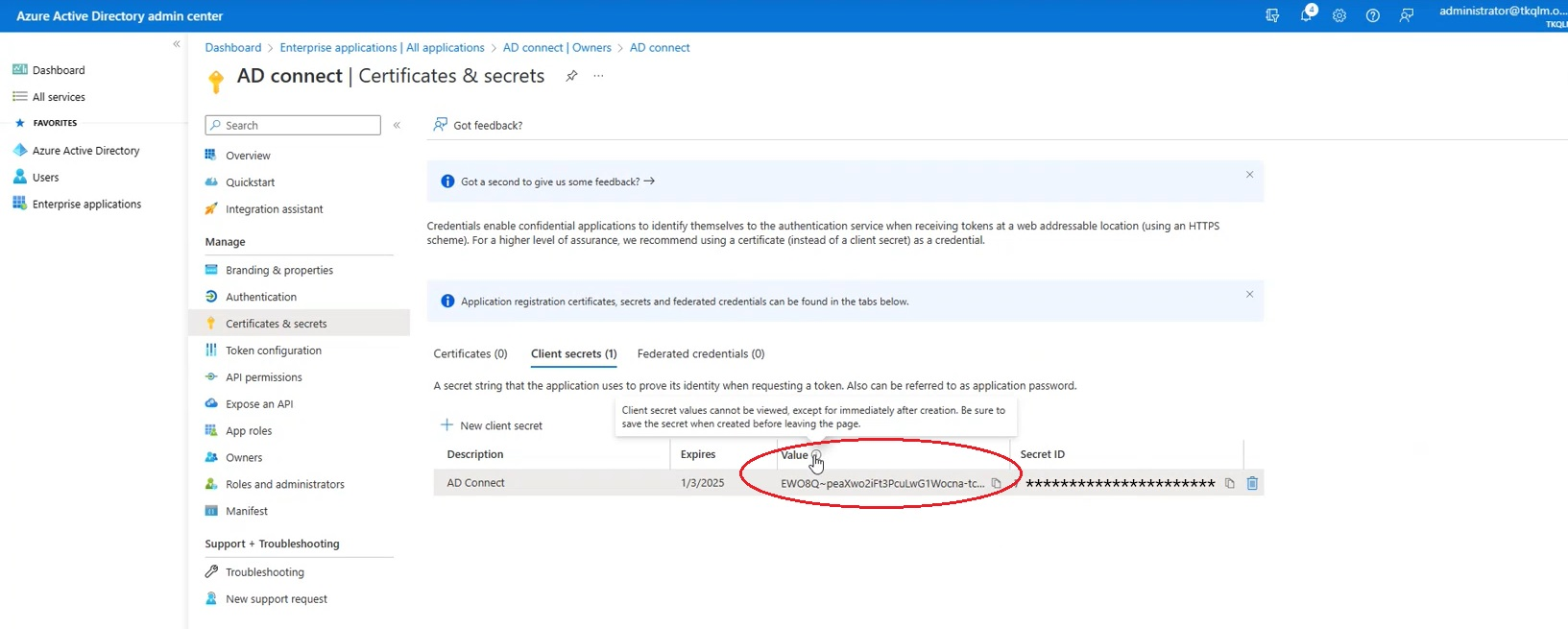Image resolution: width=1568 pixels, height=629 pixels.
Task: Click Got feedback? button
Action: tap(478, 125)
